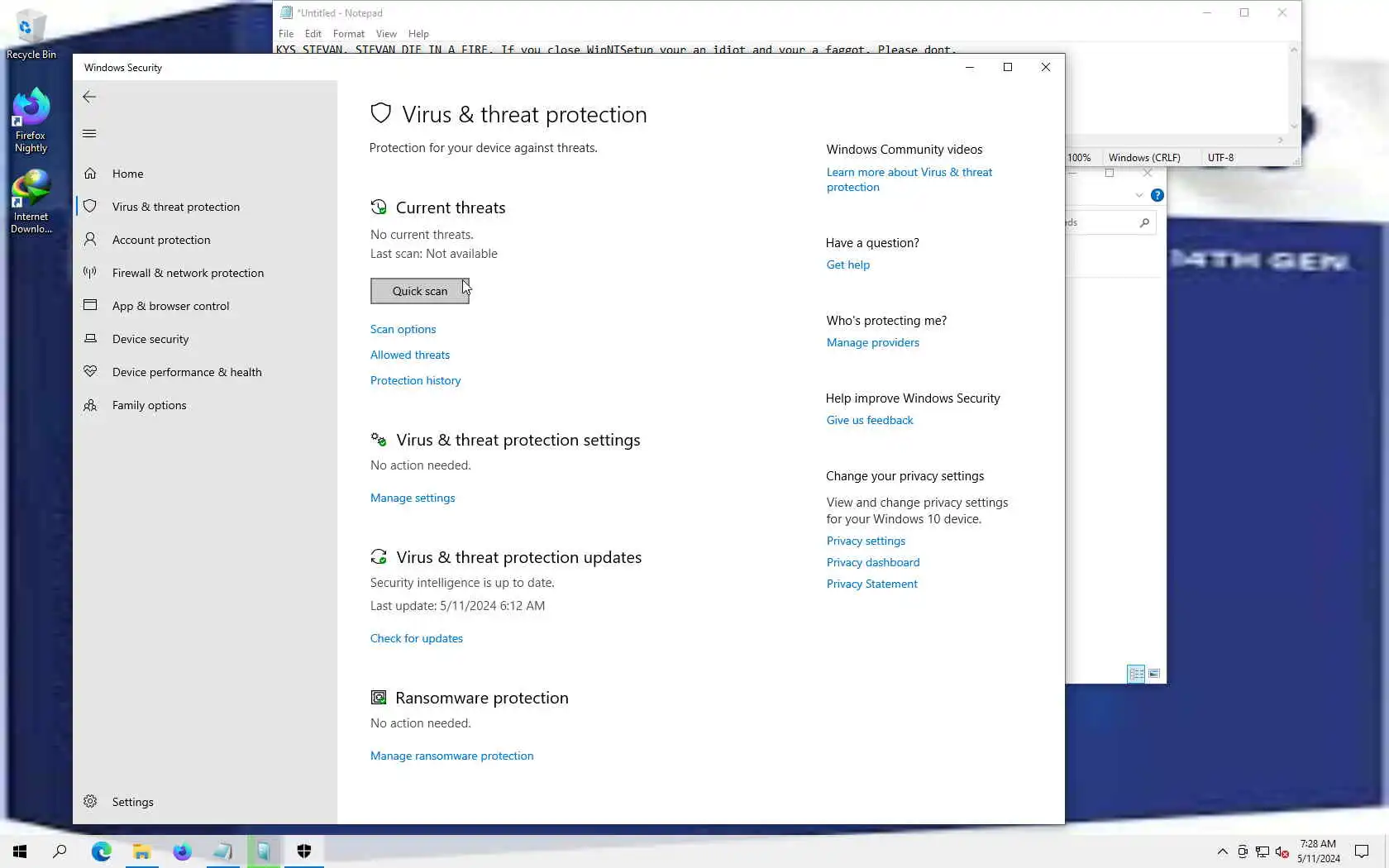Expand the File Explorer ribbon with the chevron
The height and width of the screenshot is (868, 1389).
(1139, 196)
